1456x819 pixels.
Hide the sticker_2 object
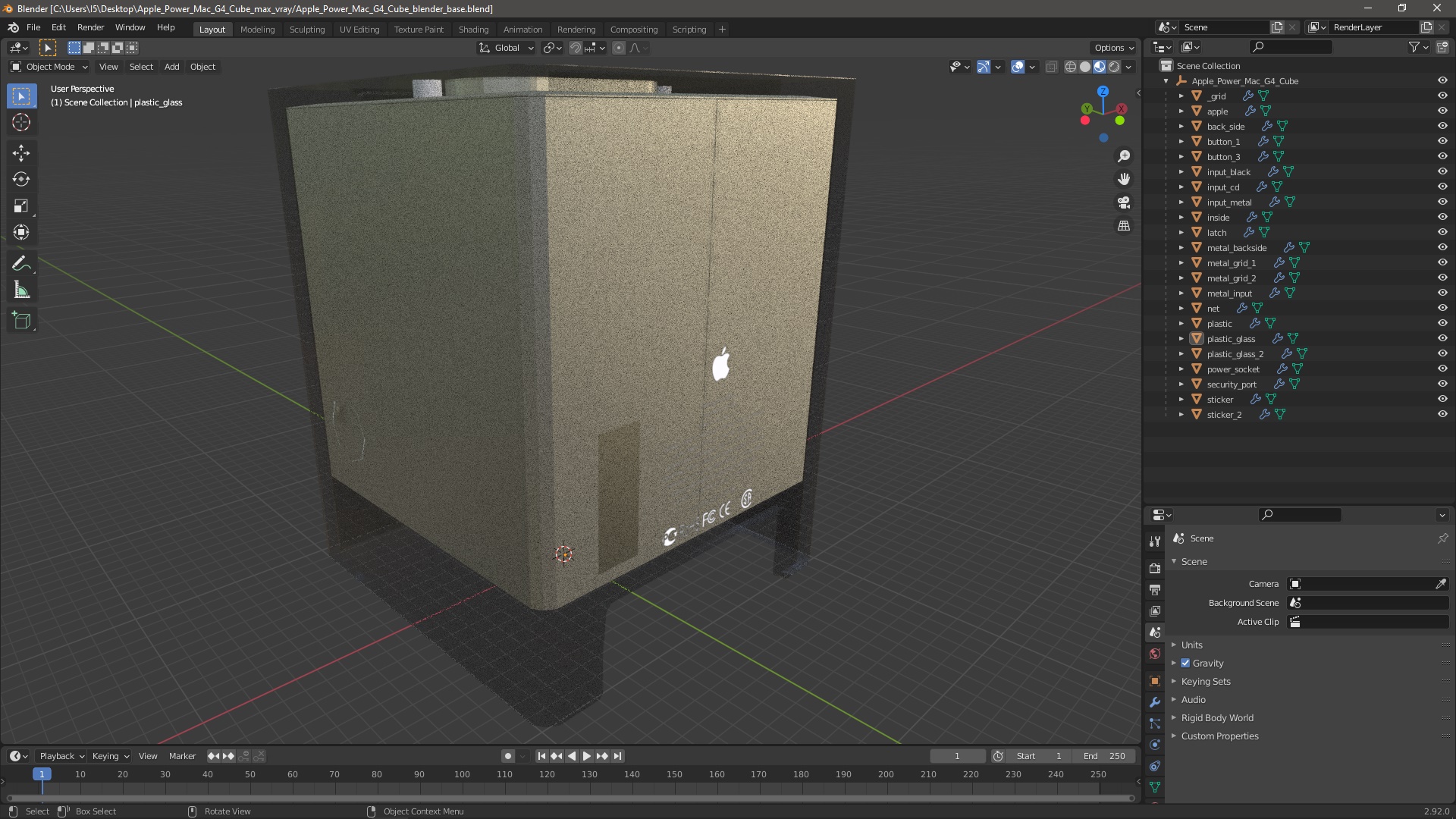coord(1442,414)
